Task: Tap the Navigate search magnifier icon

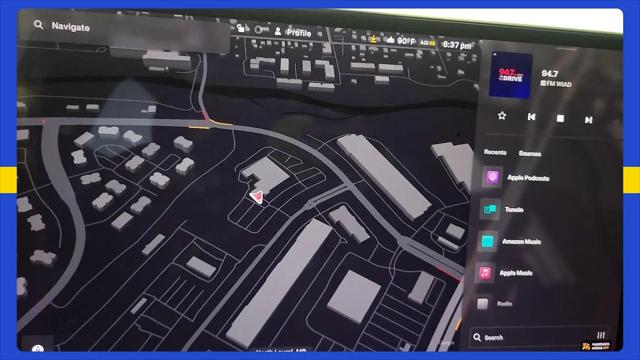Action: (x=38, y=25)
